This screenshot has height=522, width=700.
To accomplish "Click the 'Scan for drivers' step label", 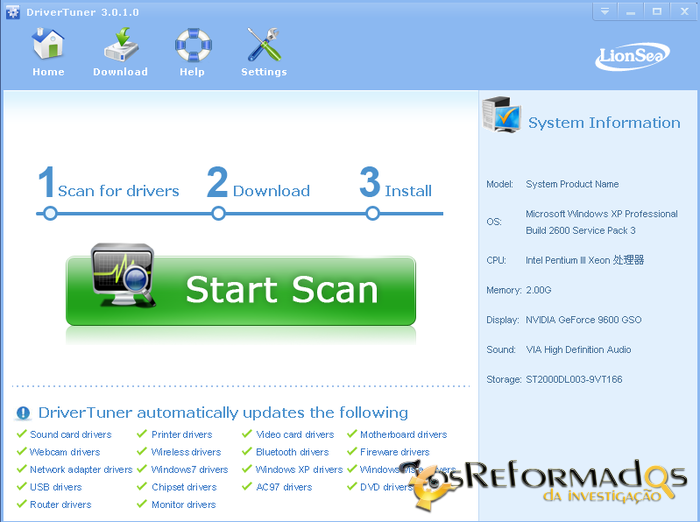I will 118,191.
